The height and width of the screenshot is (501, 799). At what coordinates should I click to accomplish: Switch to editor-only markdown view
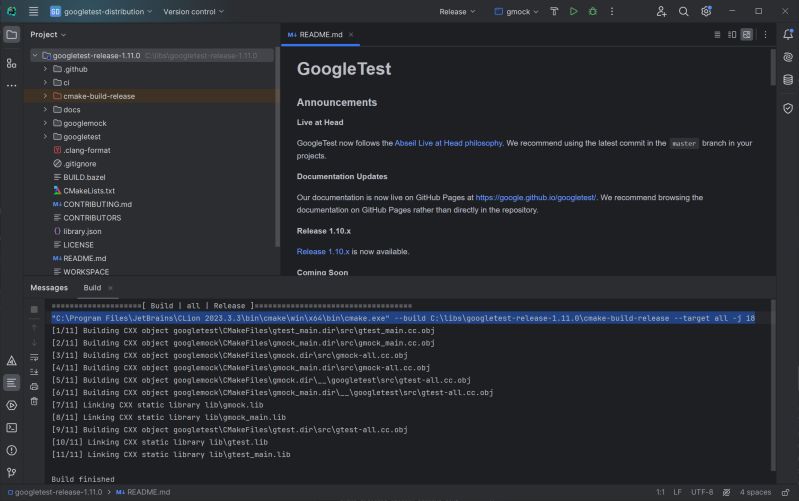coord(717,35)
